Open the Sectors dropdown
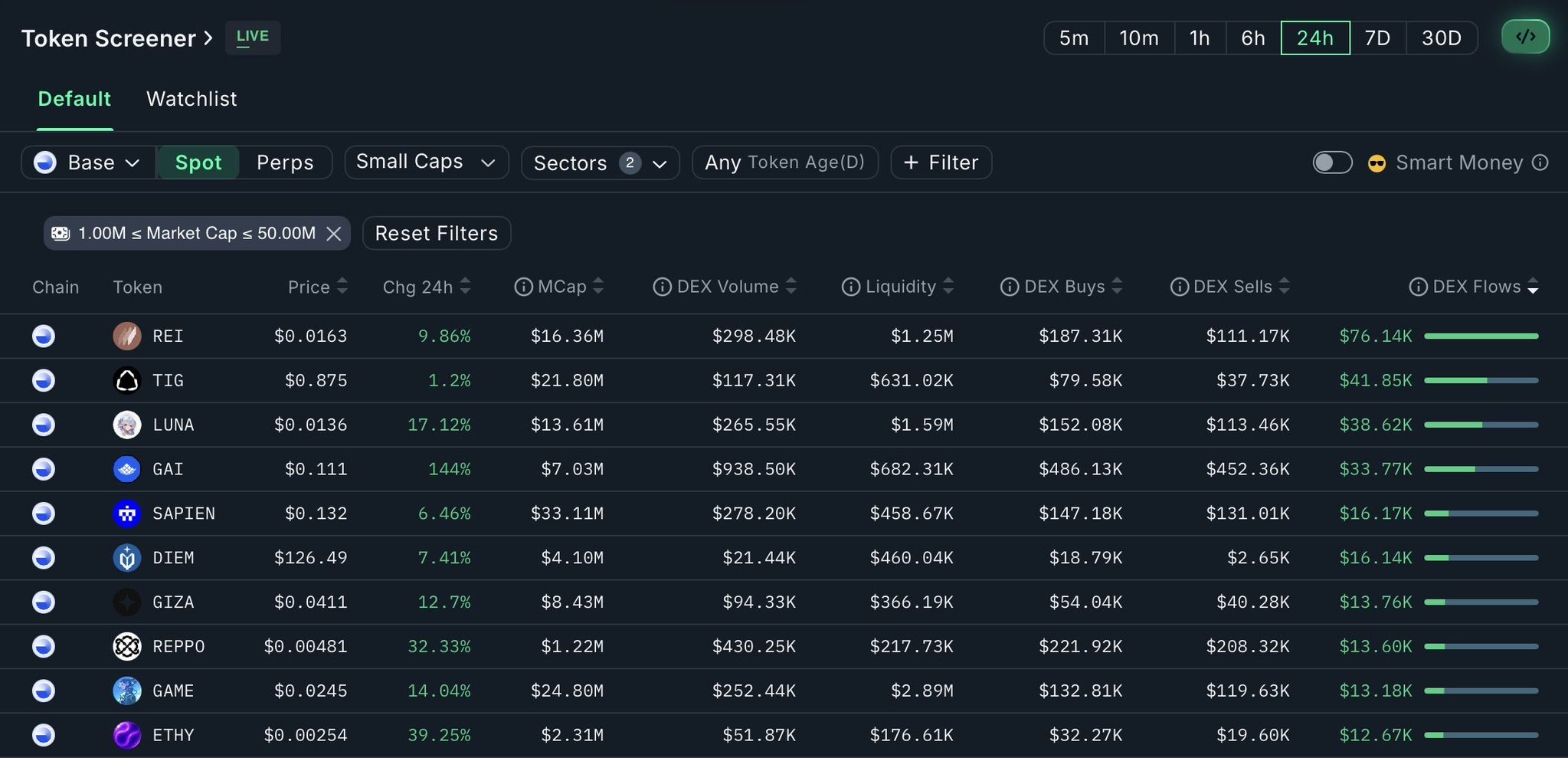Viewport: 1568px width, 758px height. [600, 163]
